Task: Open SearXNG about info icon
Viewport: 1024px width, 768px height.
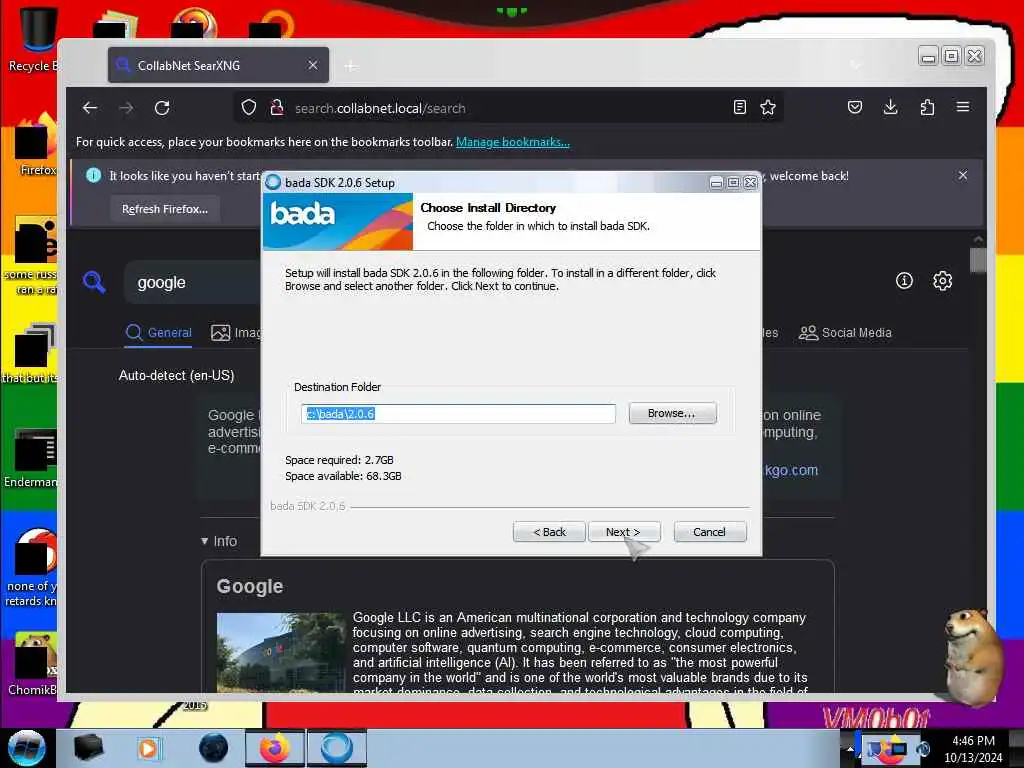Action: [x=904, y=281]
